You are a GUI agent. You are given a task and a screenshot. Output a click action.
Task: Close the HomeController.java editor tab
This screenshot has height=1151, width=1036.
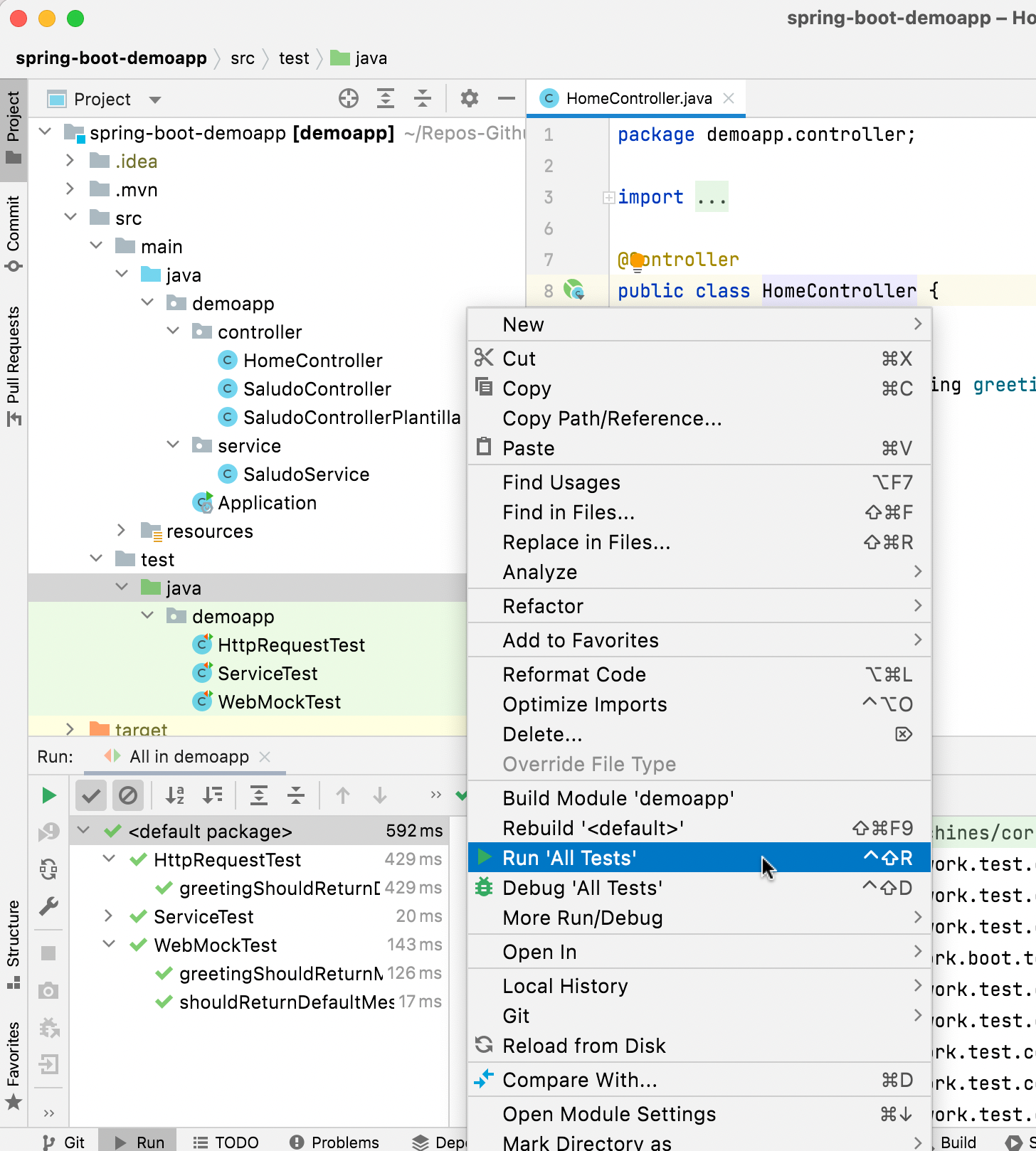click(x=729, y=98)
